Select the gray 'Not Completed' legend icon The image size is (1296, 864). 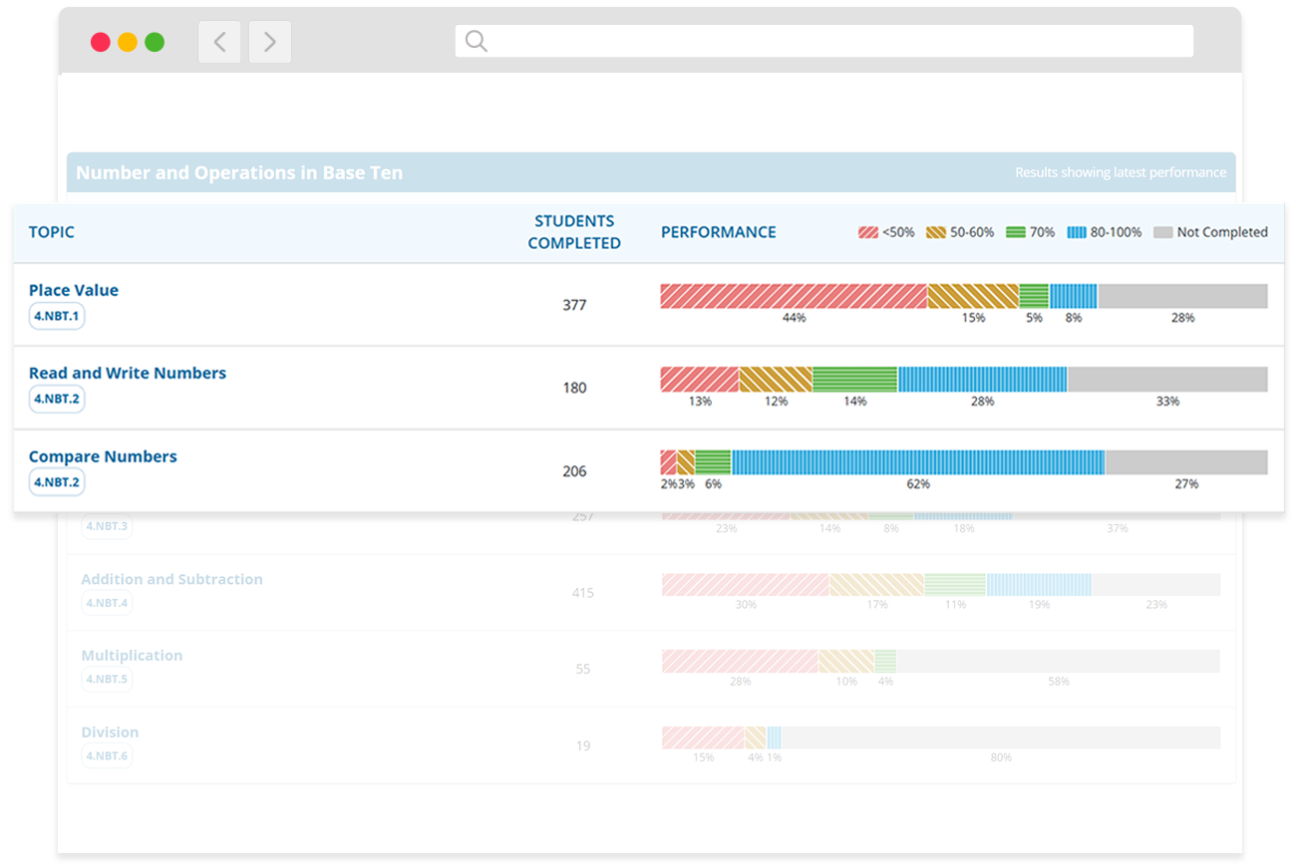pos(1163,231)
